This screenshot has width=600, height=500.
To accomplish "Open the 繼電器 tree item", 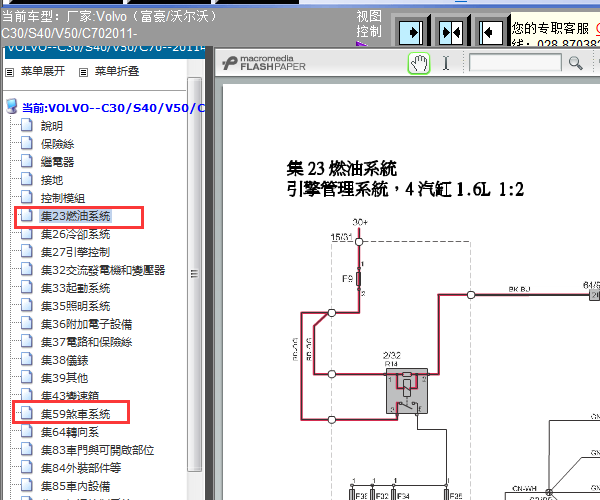I will click(57, 162).
